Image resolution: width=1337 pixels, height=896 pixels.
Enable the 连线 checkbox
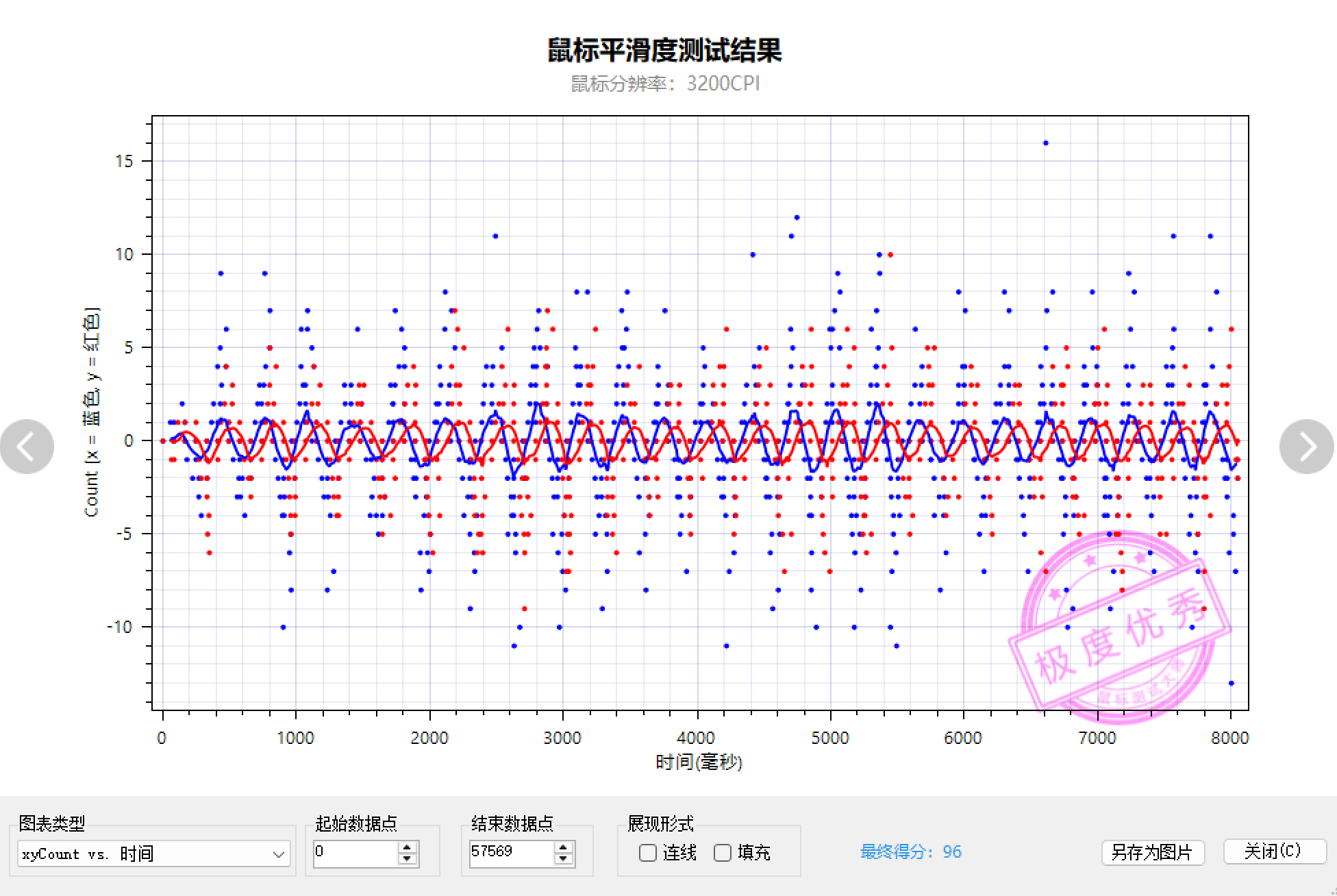click(647, 853)
